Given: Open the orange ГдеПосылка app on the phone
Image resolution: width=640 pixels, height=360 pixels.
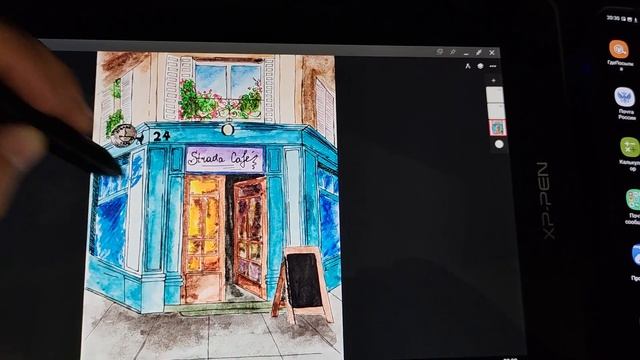Looking at the screenshot, I should (x=619, y=49).
